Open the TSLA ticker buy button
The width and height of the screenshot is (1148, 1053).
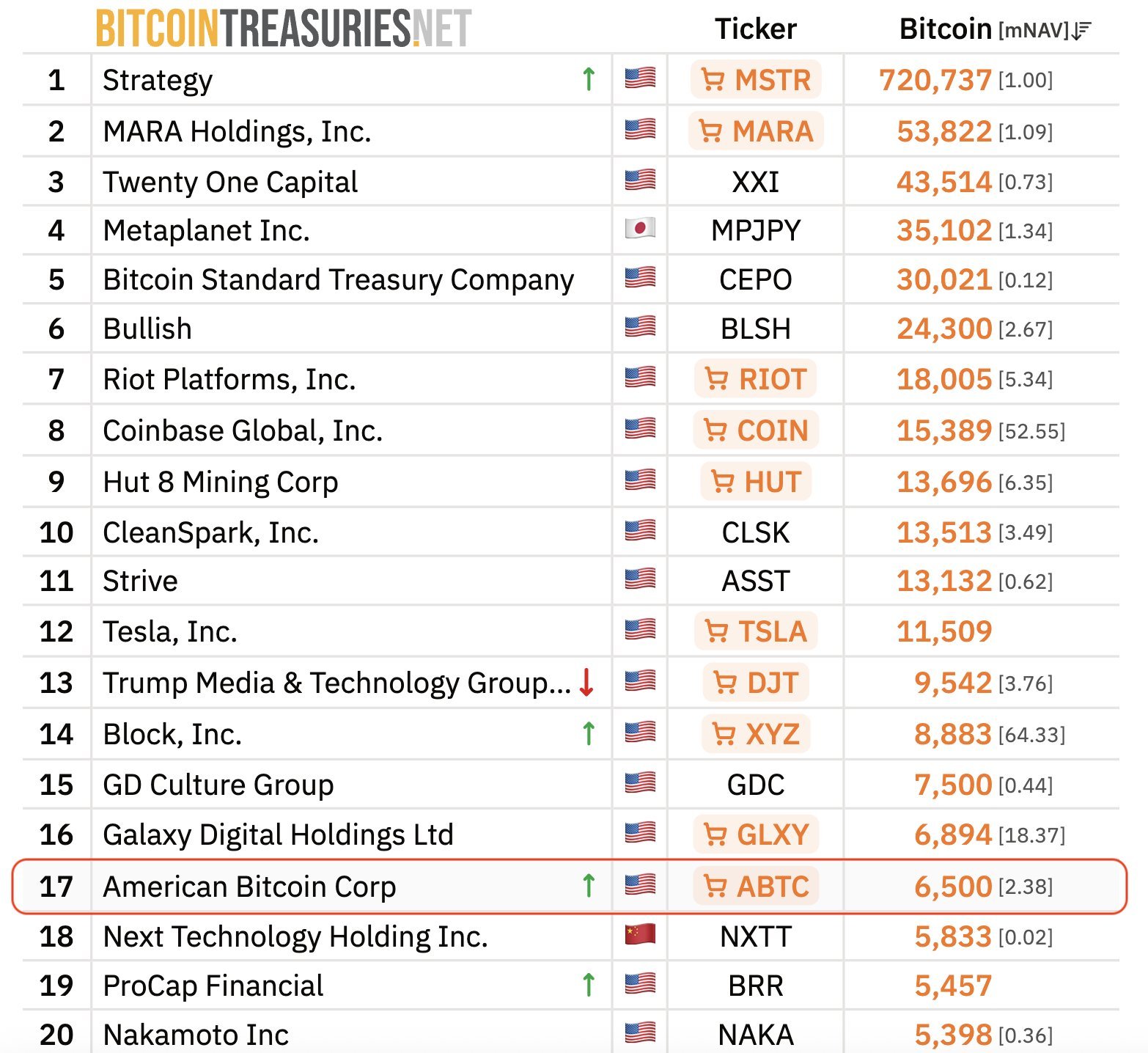pyautogui.click(x=756, y=631)
